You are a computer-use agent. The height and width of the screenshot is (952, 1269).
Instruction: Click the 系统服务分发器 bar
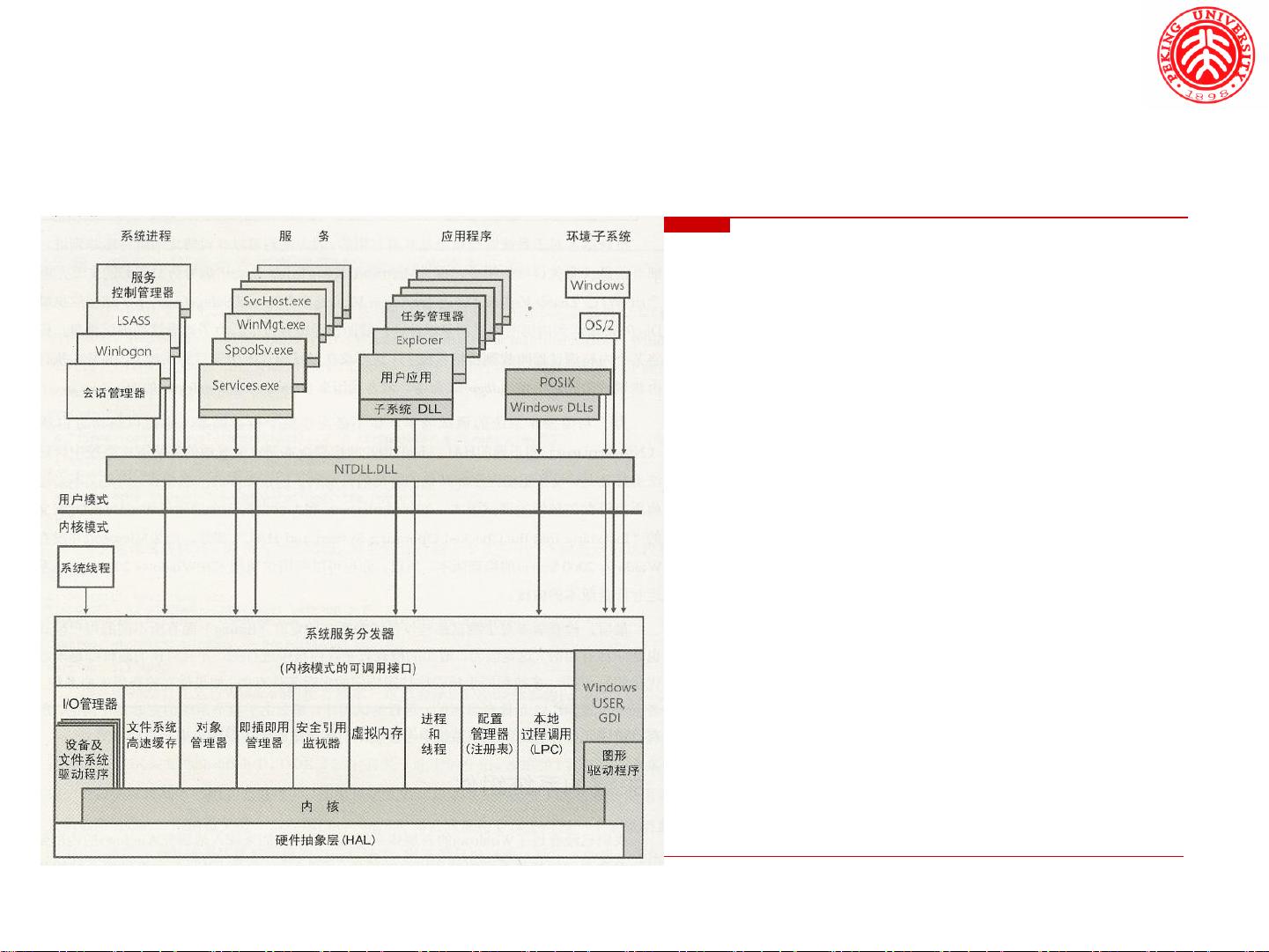(350, 634)
